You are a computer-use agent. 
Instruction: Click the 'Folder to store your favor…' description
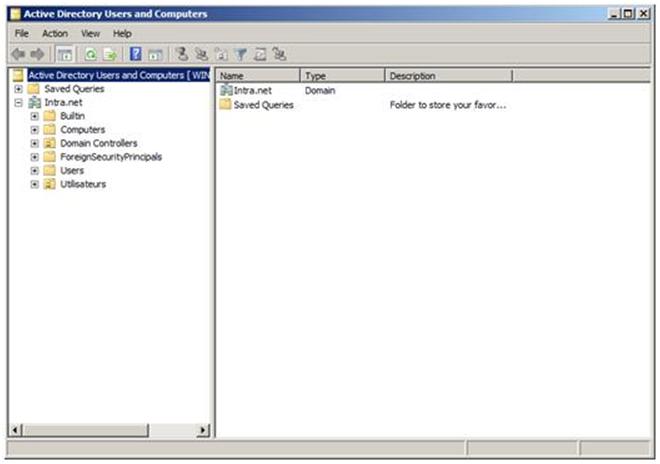pos(448,105)
